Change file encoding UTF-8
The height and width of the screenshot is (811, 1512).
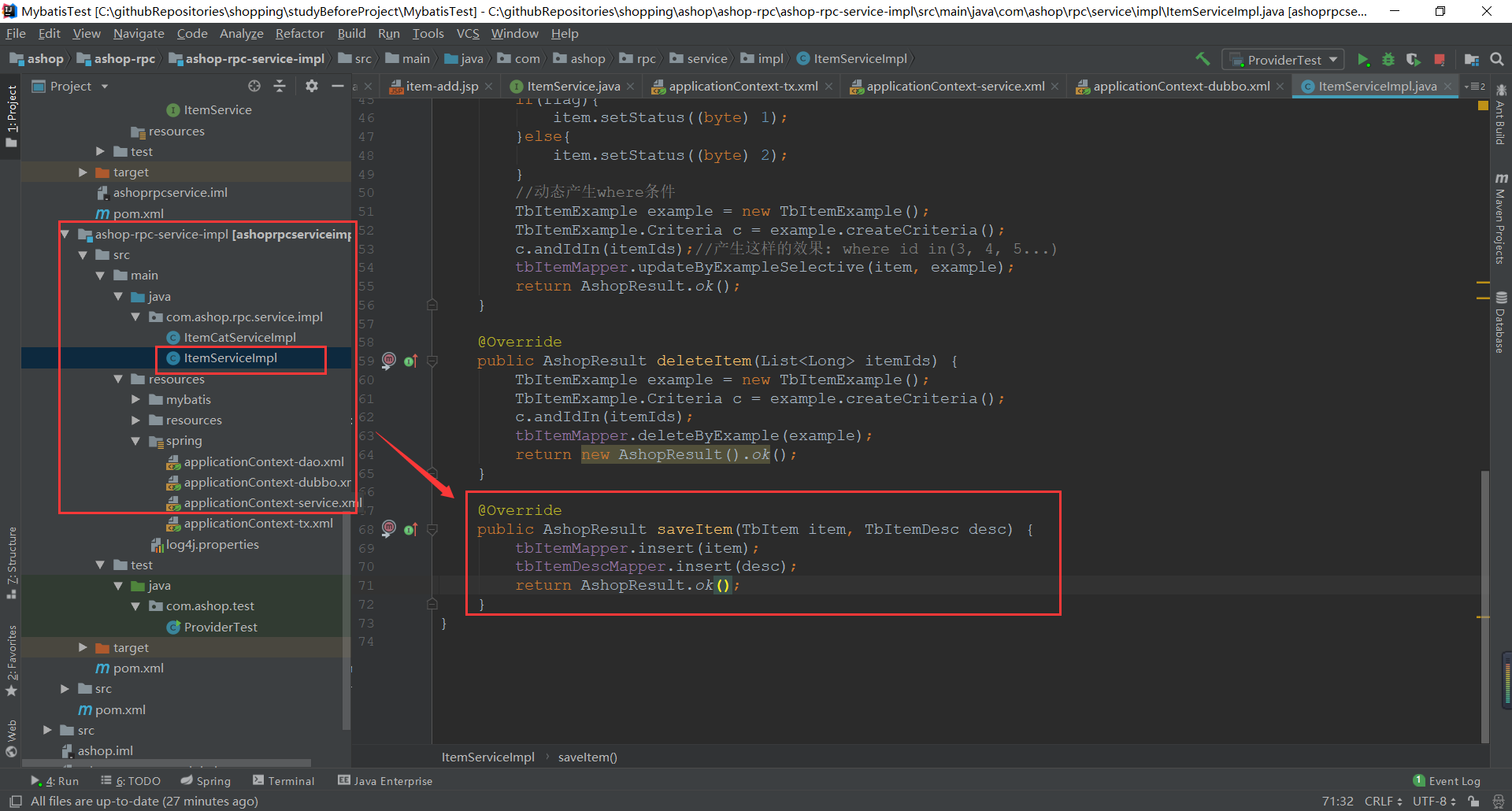pyautogui.click(x=1433, y=801)
